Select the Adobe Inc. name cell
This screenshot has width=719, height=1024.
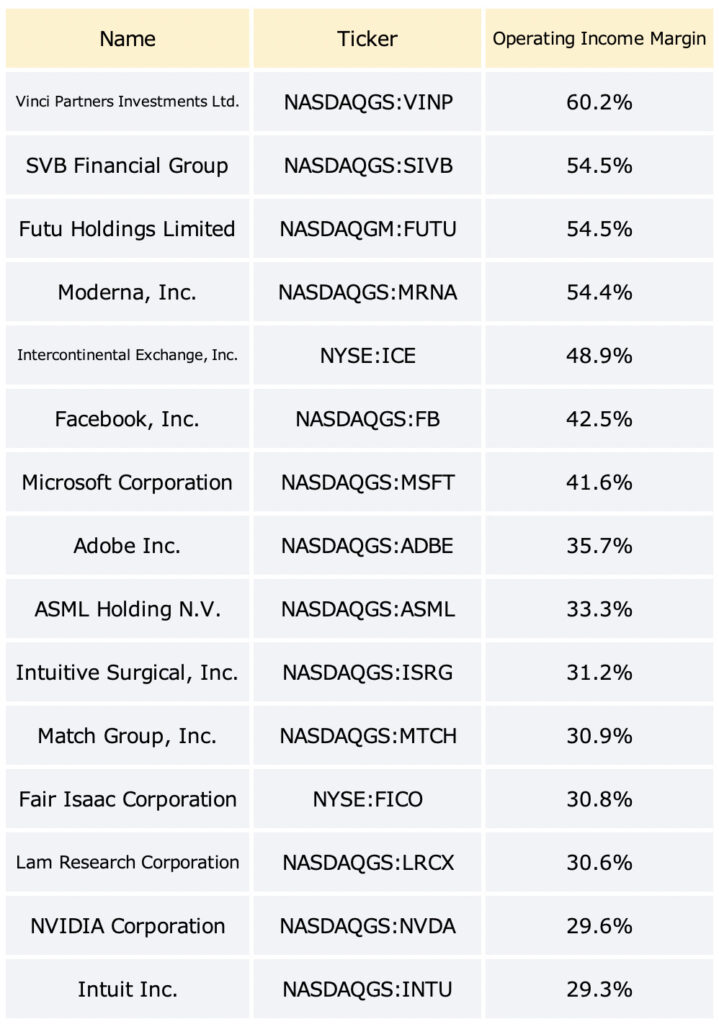point(127,545)
